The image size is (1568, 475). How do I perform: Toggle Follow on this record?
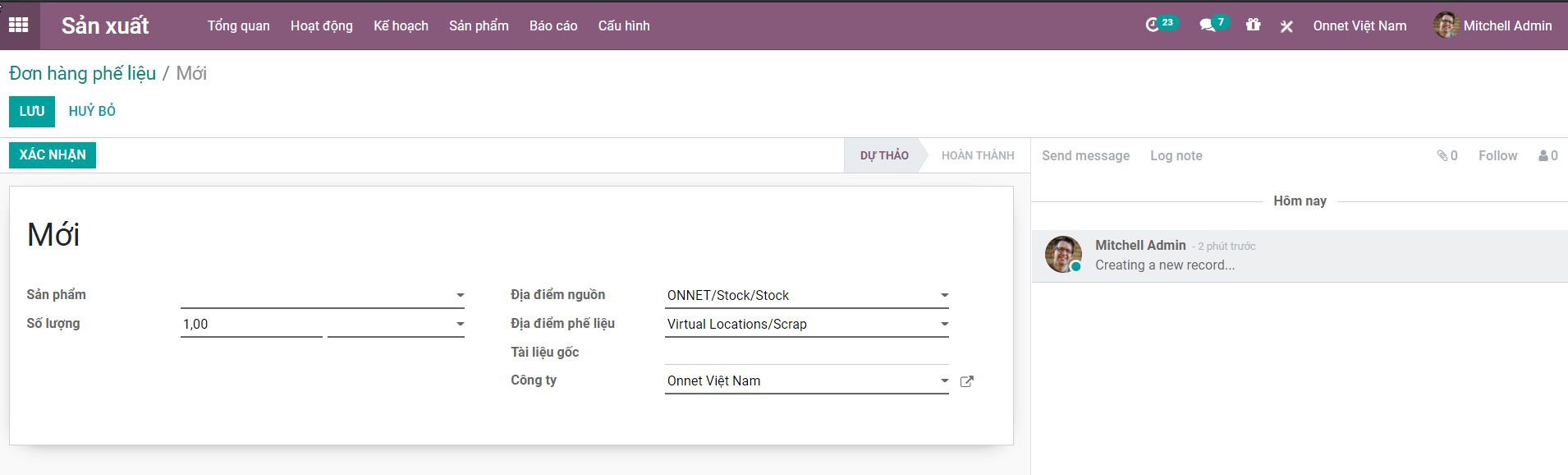tap(1497, 155)
